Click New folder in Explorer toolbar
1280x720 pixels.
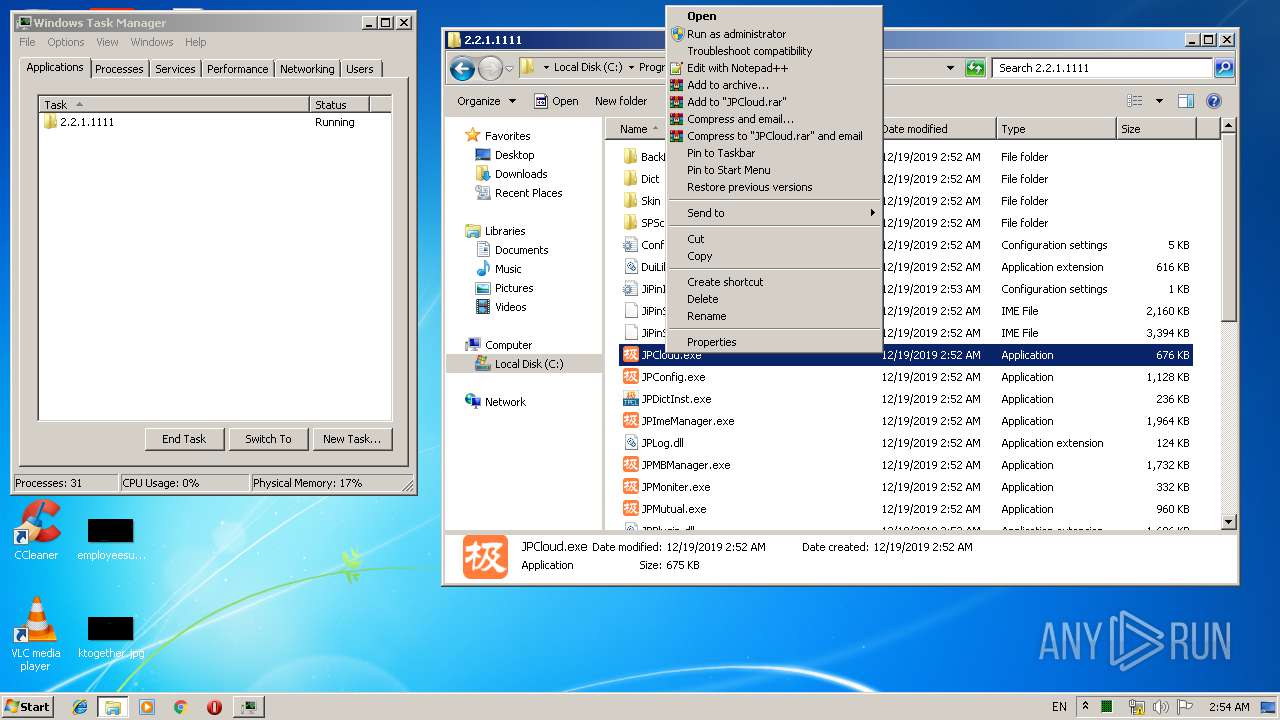coord(621,101)
